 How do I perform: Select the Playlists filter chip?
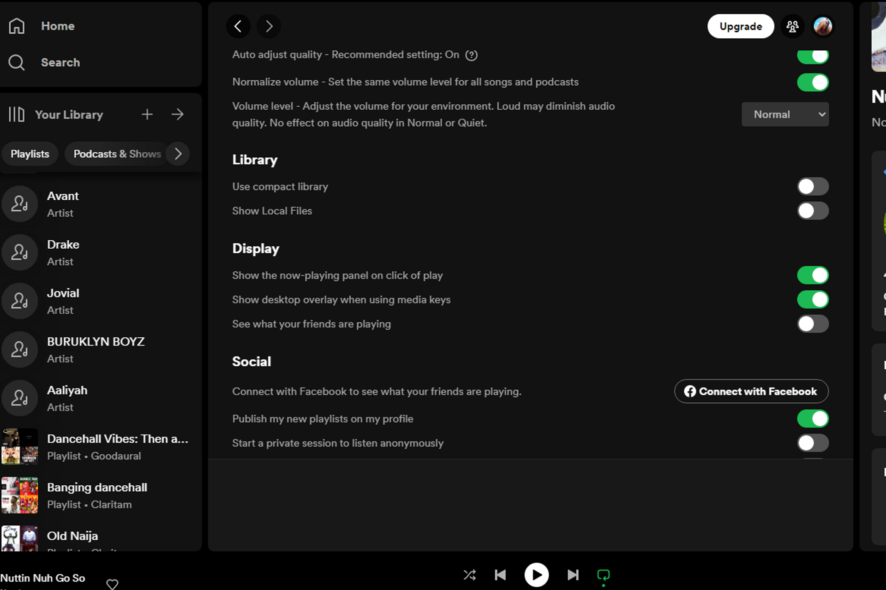click(30, 154)
